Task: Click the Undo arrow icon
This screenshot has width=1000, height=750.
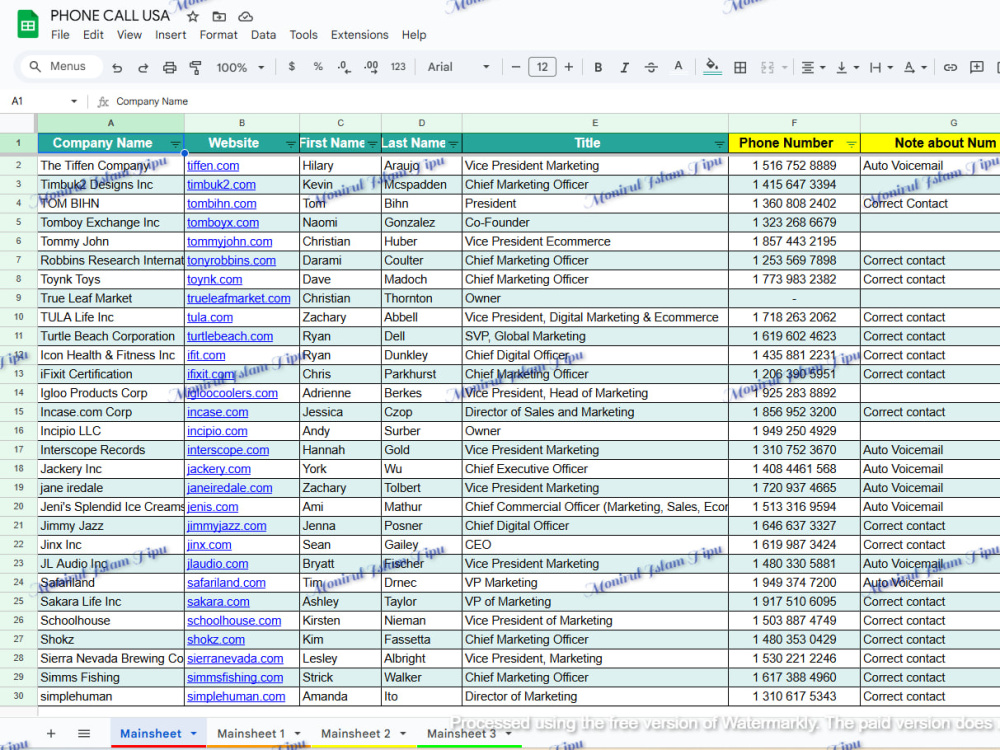Action: pyautogui.click(x=117, y=67)
